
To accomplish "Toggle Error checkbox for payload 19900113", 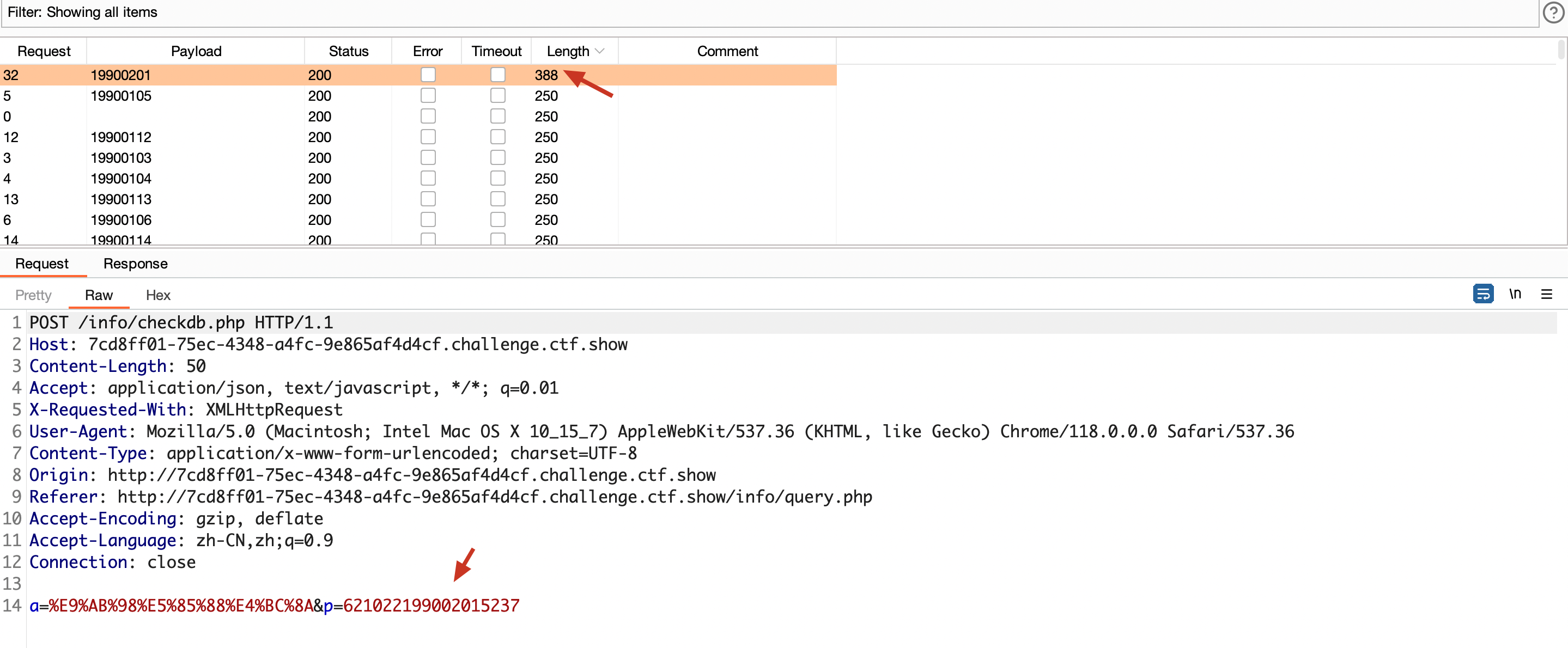I will [x=428, y=199].
